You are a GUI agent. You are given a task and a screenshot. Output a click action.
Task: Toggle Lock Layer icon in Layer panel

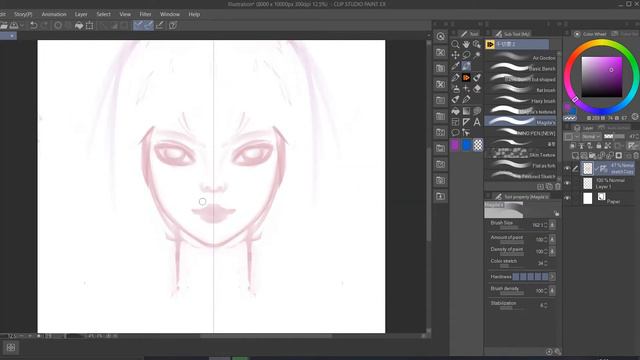(599, 146)
